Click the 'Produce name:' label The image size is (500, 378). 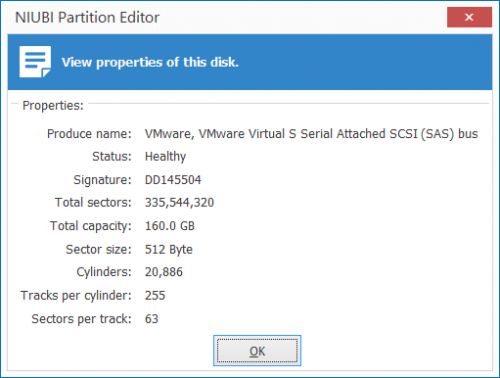point(89,134)
